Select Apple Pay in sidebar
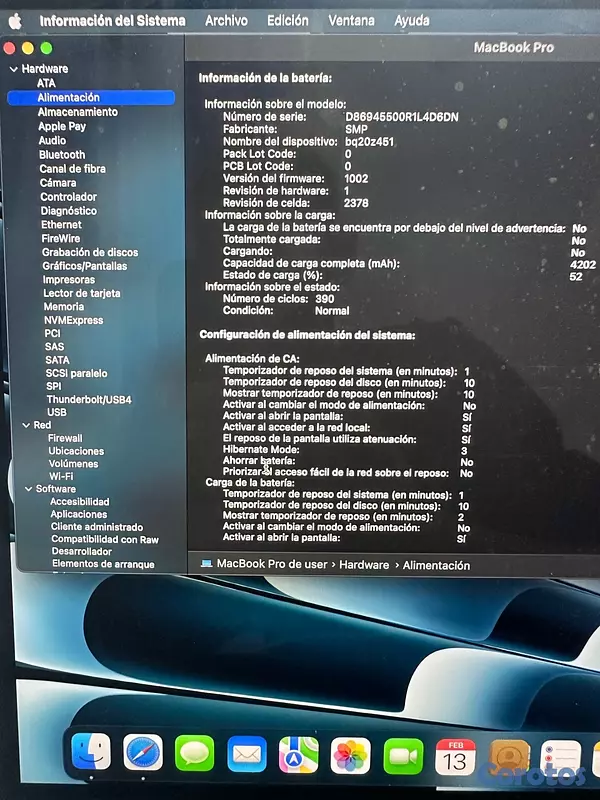Viewport: 600px width, 800px height. tap(62, 126)
